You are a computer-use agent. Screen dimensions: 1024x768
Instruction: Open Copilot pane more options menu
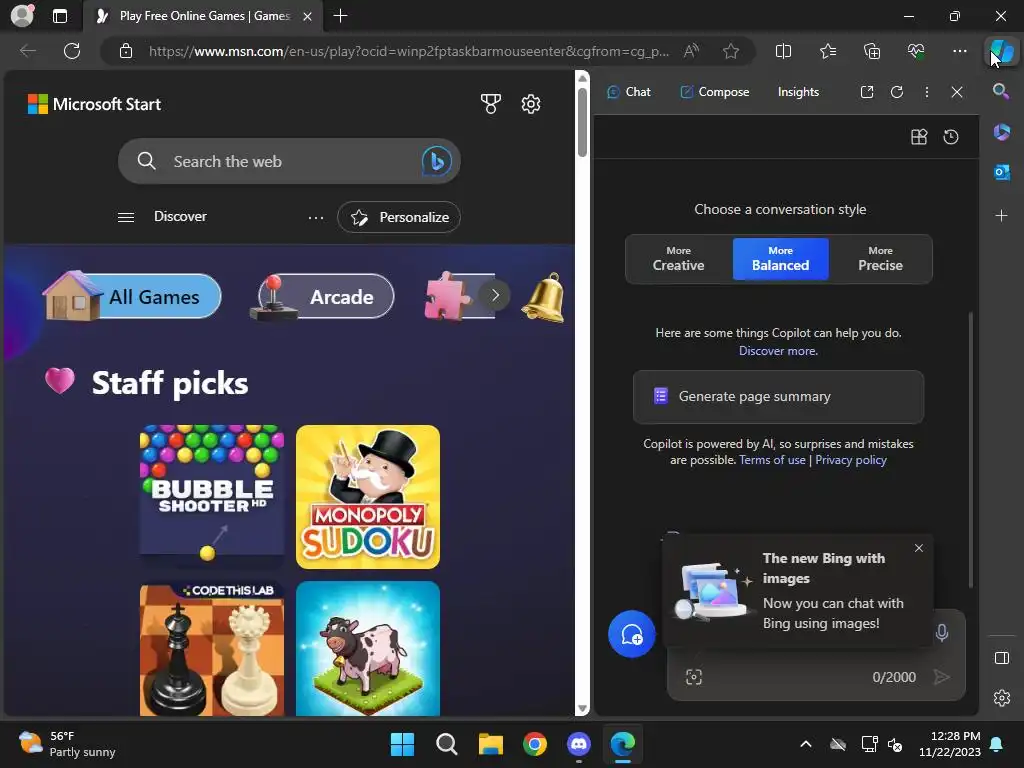tap(927, 92)
